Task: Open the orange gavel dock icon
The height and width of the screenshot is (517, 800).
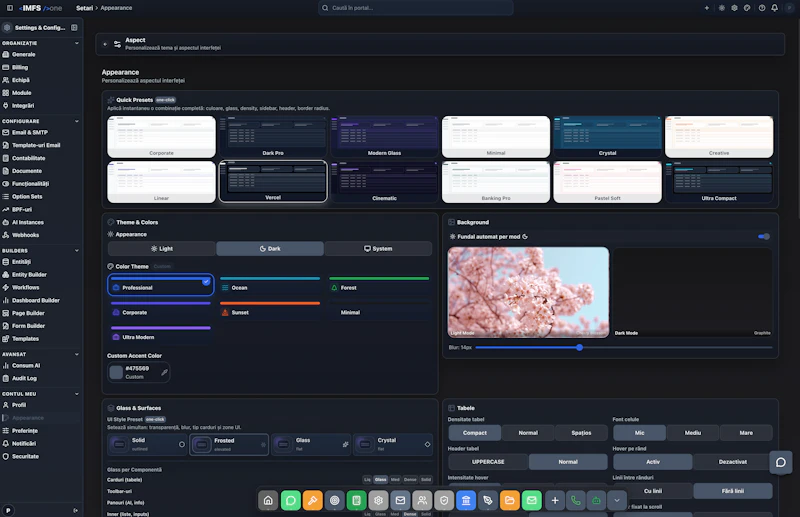Action: pos(312,501)
